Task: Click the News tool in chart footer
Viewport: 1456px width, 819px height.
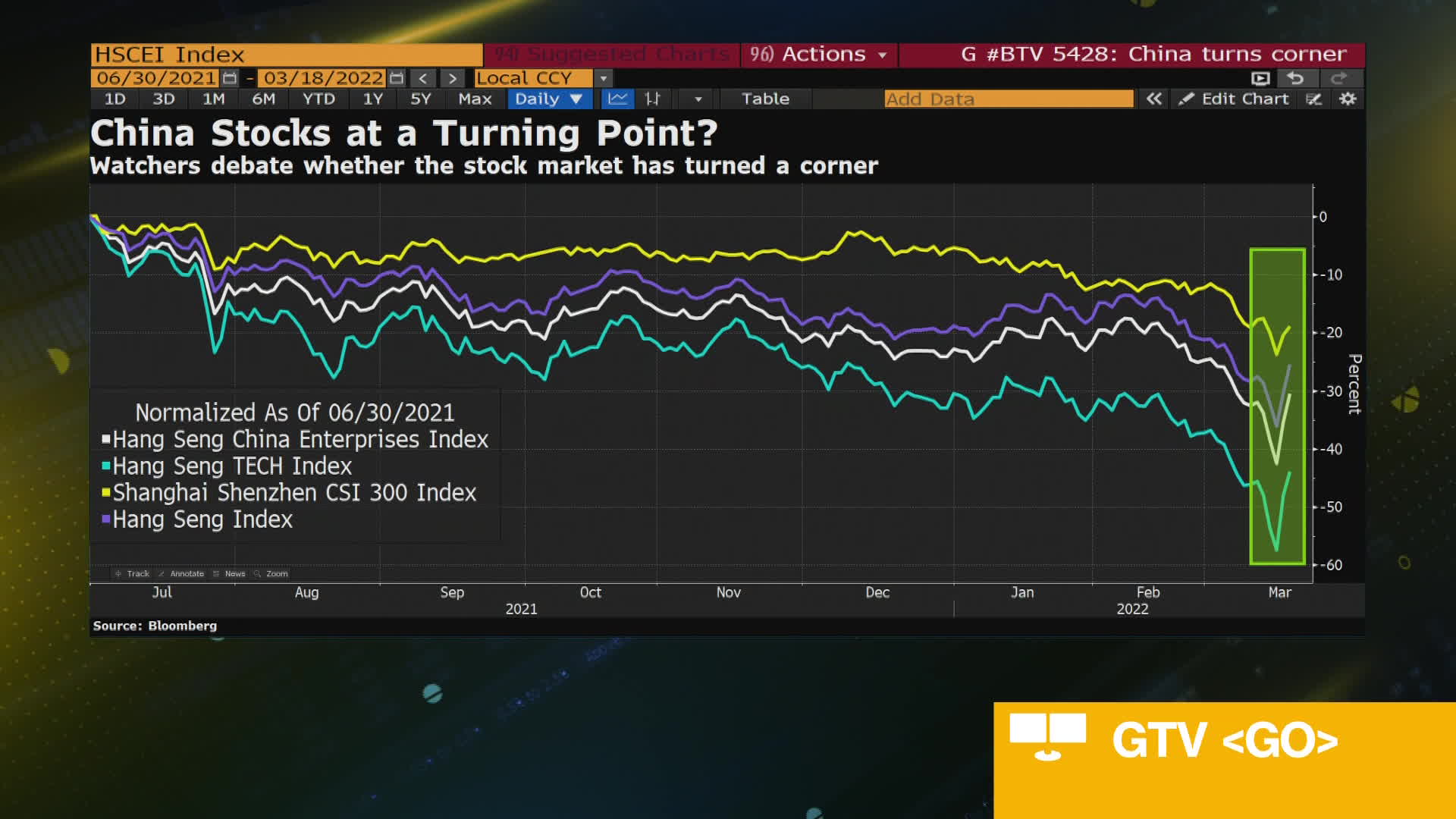Action: 229,573
